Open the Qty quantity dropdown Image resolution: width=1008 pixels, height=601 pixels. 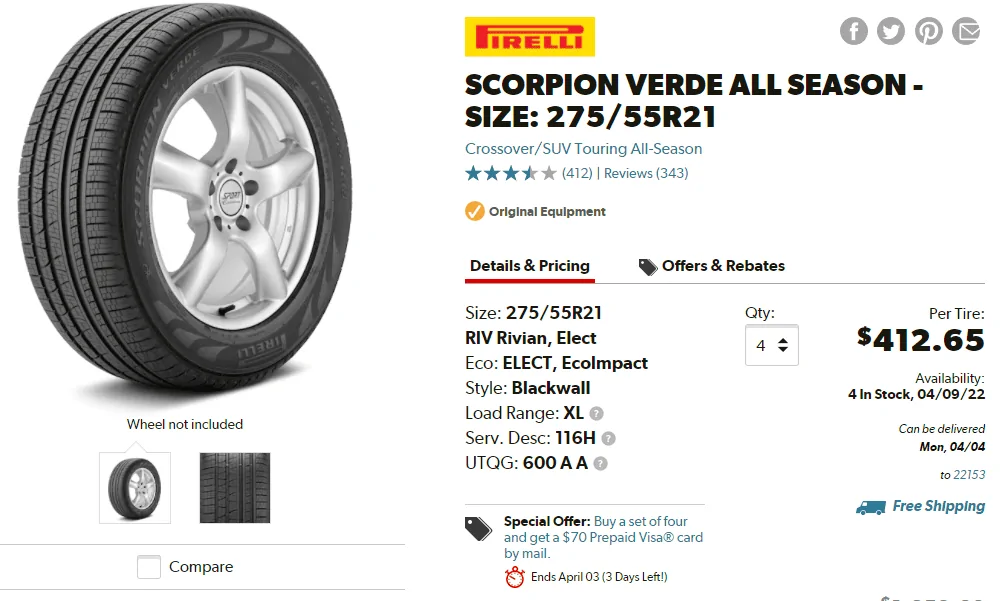771,345
